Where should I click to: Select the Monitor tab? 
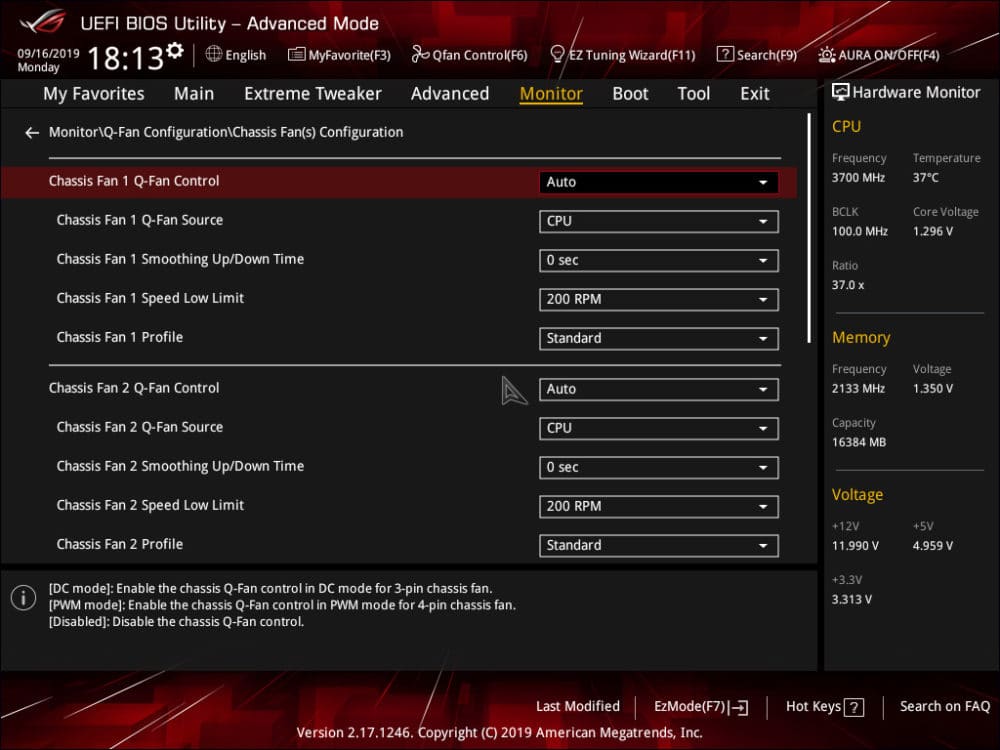pos(551,94)
